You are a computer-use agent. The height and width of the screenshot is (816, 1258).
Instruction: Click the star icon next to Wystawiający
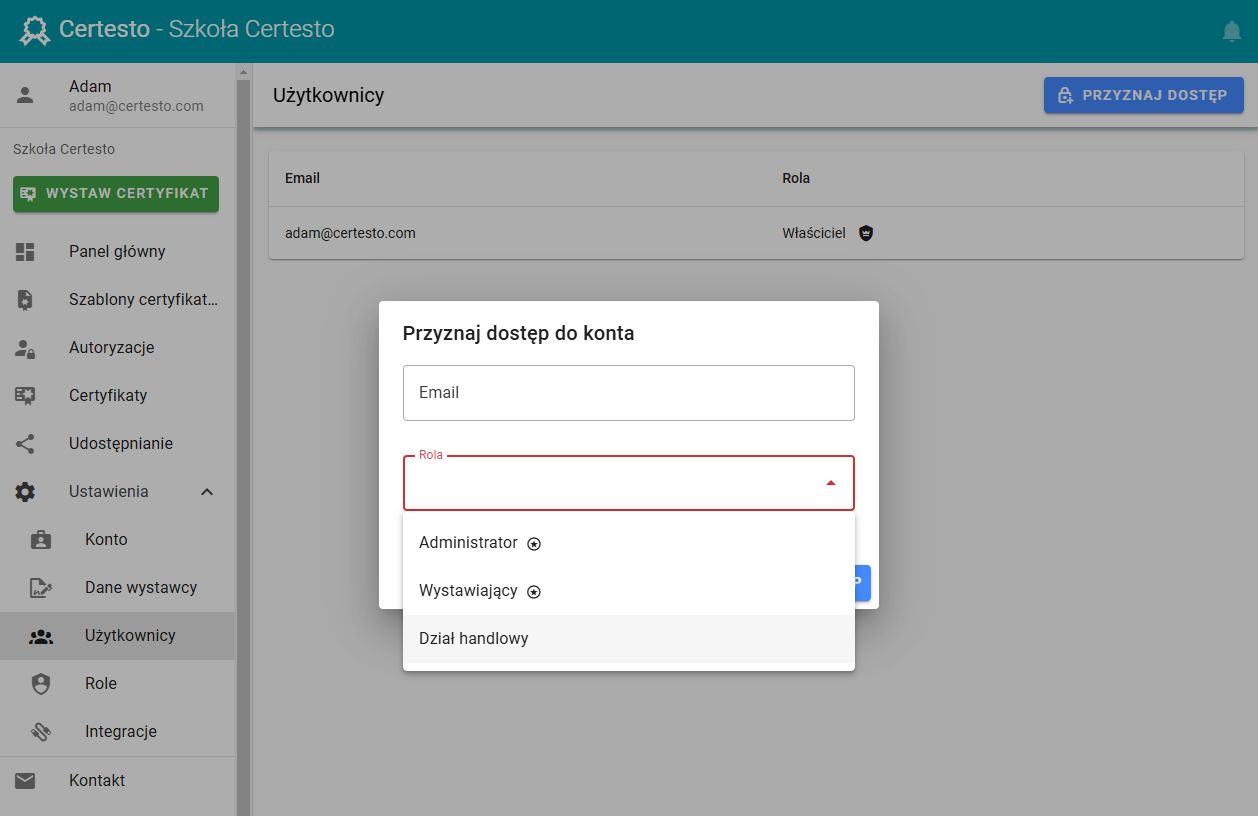coord(534,592)
